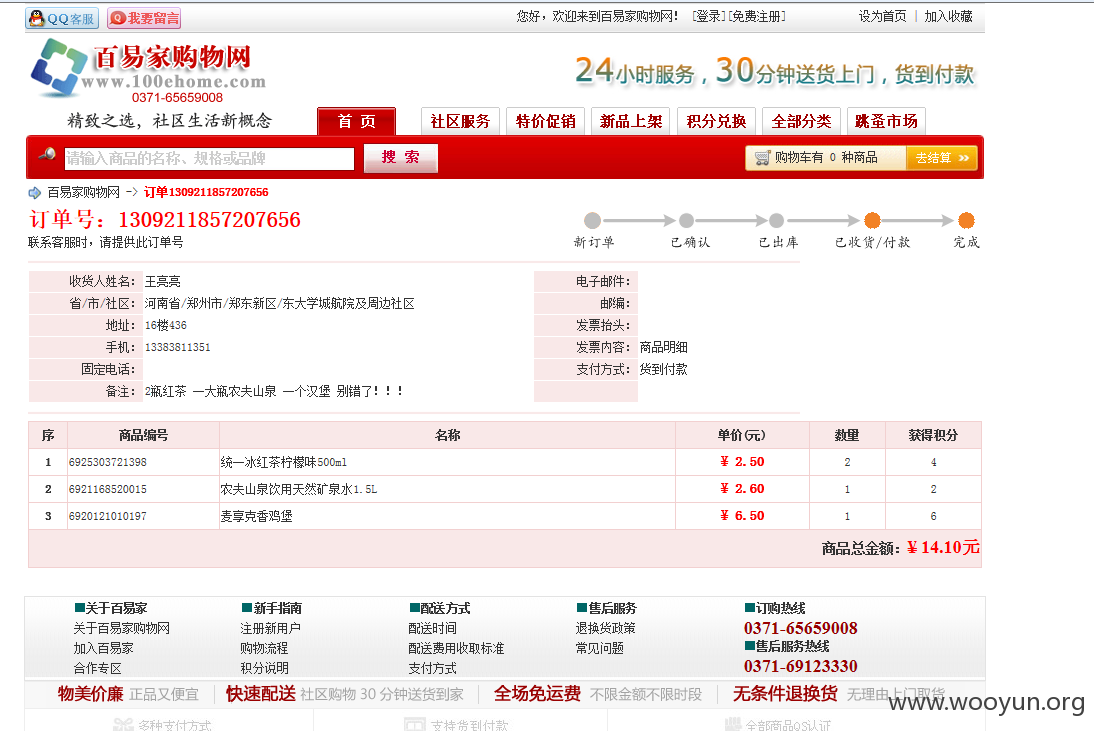Open 积分说明 footer link
This screenshot has width=1094, height=731.
264,668
